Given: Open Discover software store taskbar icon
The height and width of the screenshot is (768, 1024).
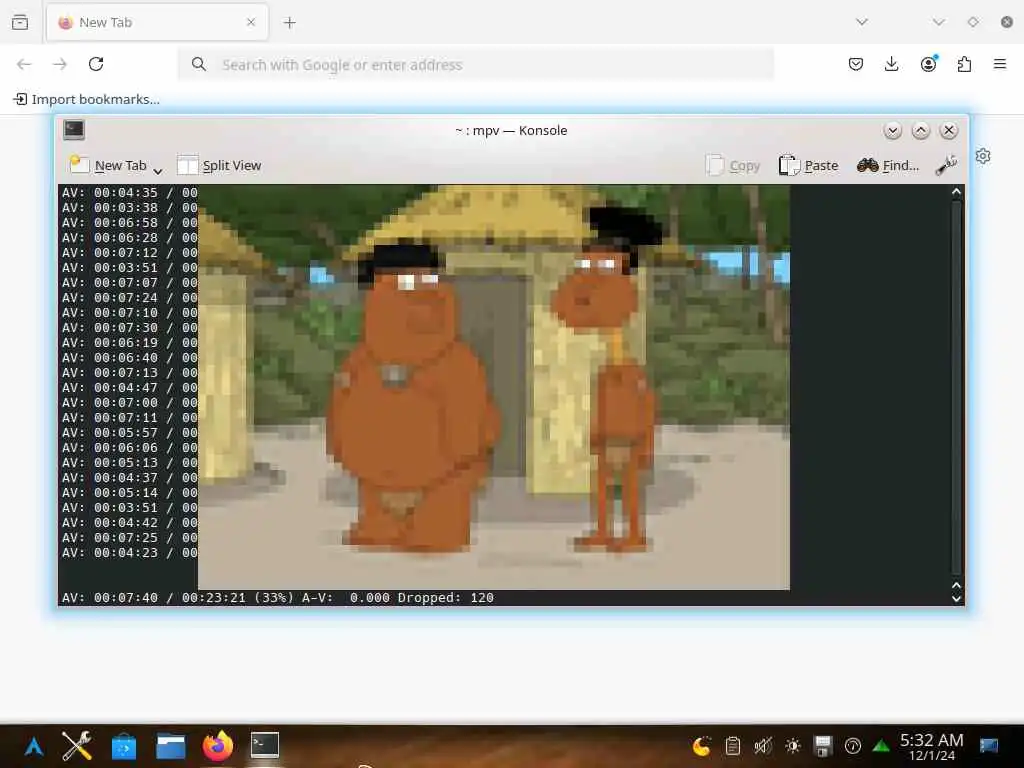Looking at the screenshot, I should (124, 746).
